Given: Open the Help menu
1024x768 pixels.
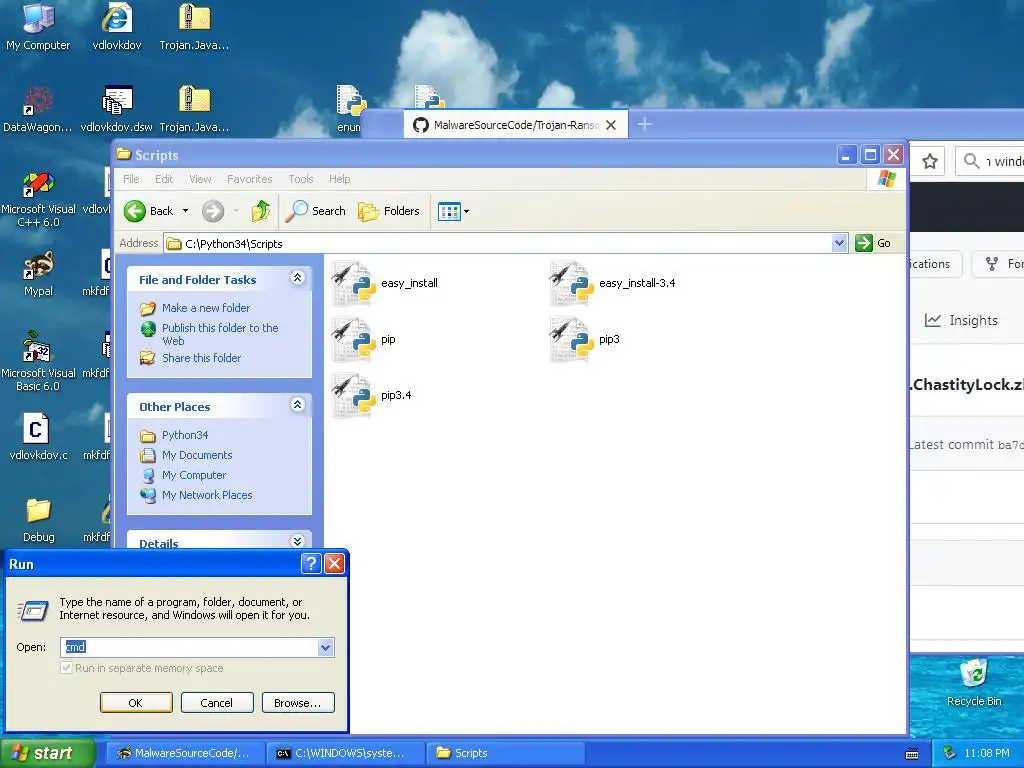Looking at the screenshot, I should [x=340, y=179].
